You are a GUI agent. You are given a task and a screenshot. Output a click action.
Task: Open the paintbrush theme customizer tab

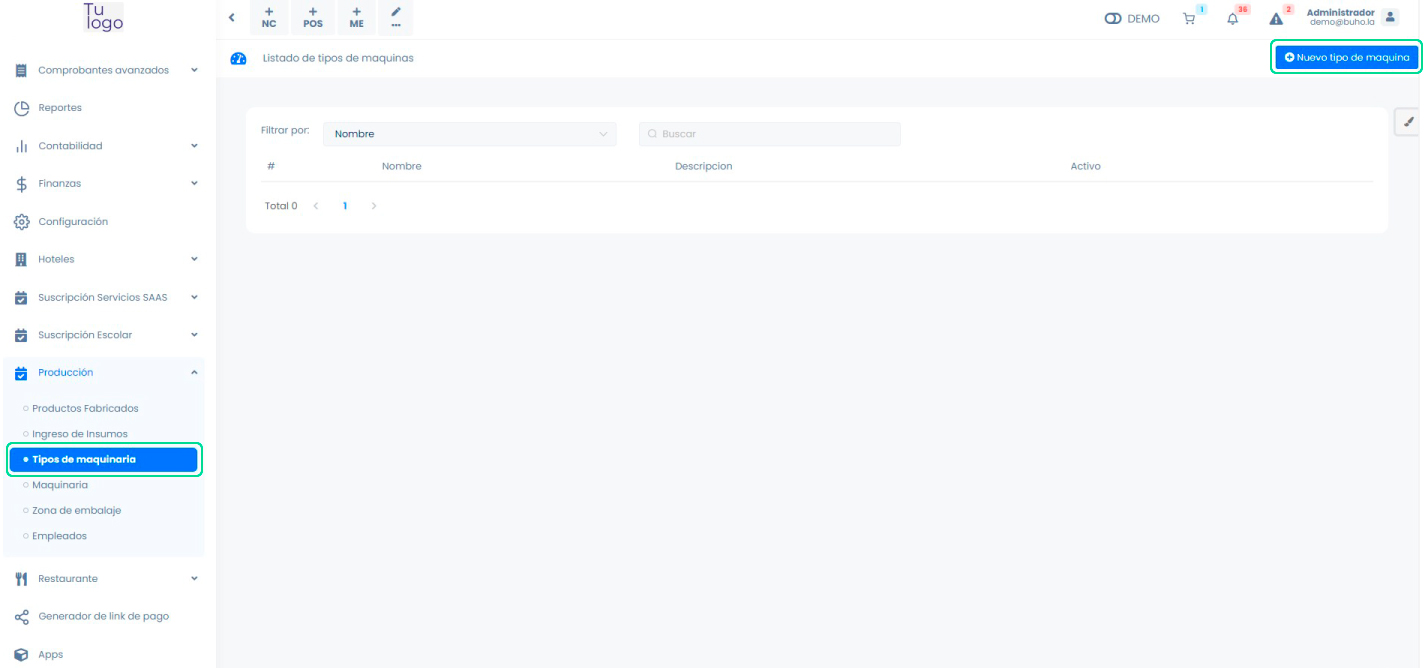tap(1409, 122)
